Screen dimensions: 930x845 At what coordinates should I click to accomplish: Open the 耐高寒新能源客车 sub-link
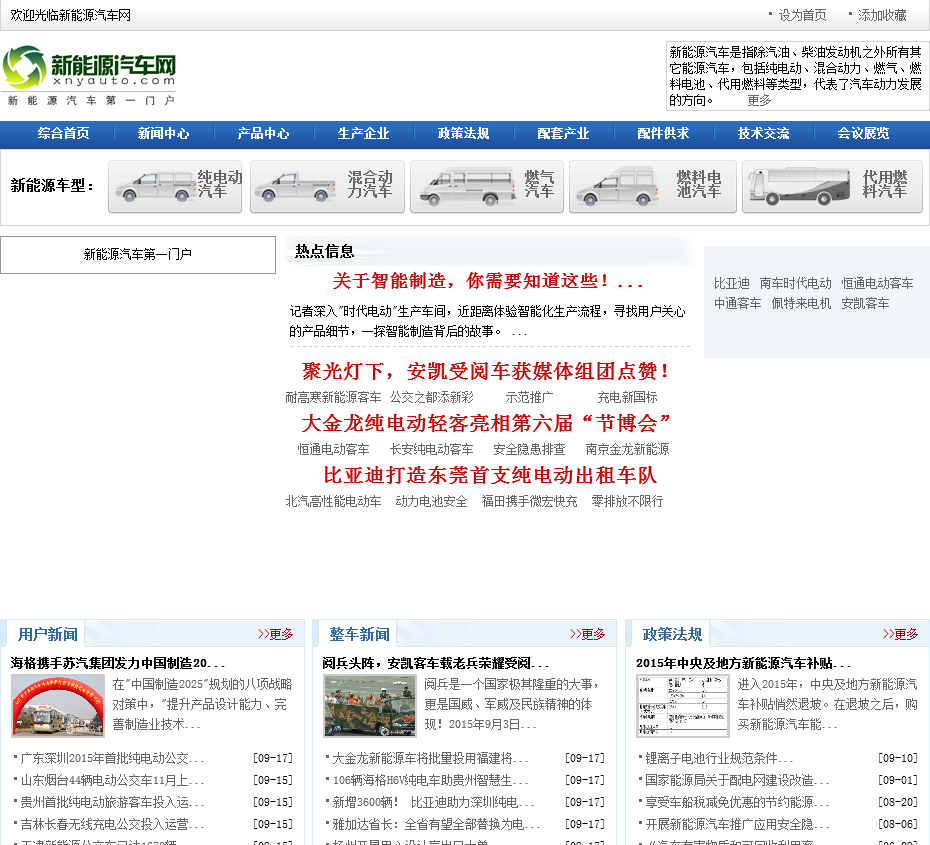(x=333, y=397)
